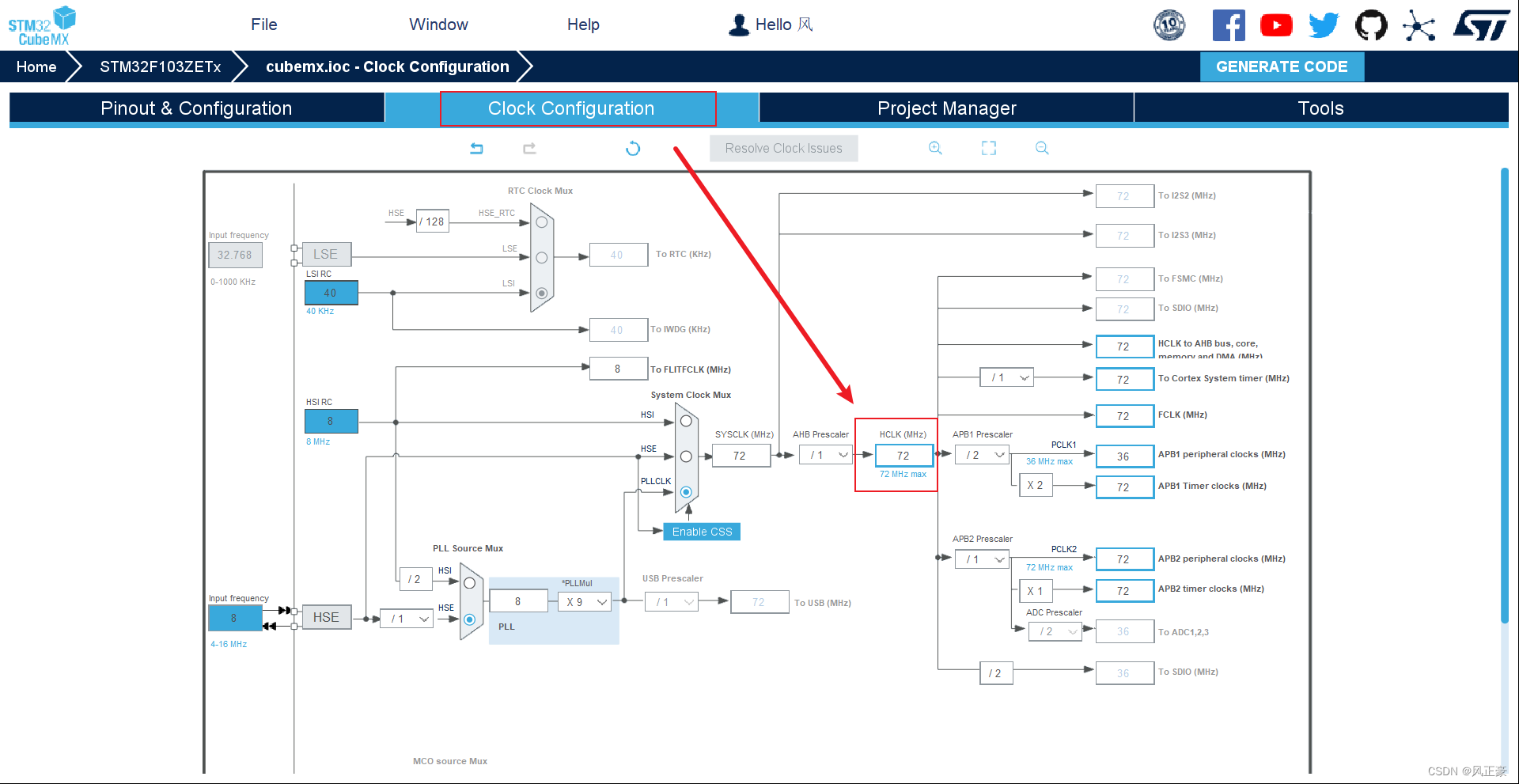This screenshot has width=1519, height=784.
Task: Click the zoom in magnifier icon
Action: click(x=935, y=148)
